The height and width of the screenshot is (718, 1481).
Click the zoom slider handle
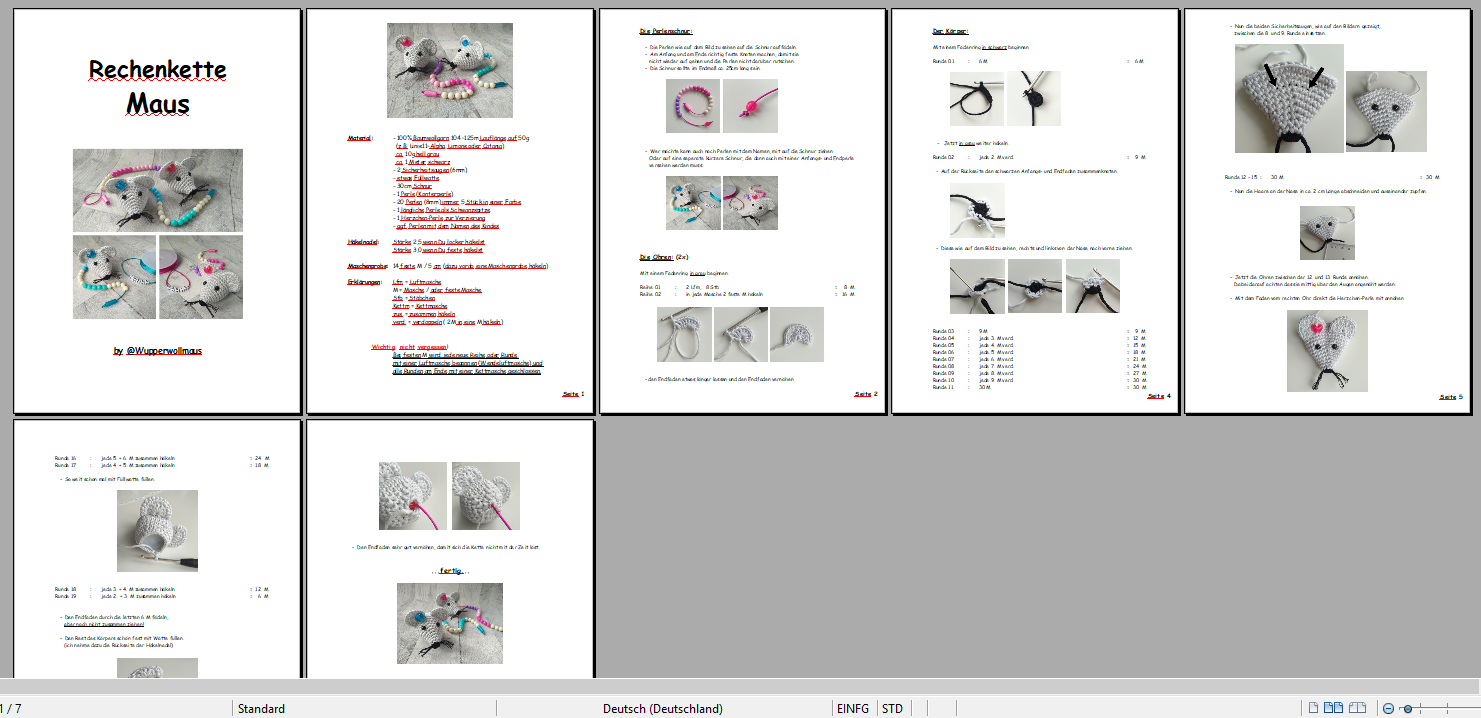[x=1408, y=708]
